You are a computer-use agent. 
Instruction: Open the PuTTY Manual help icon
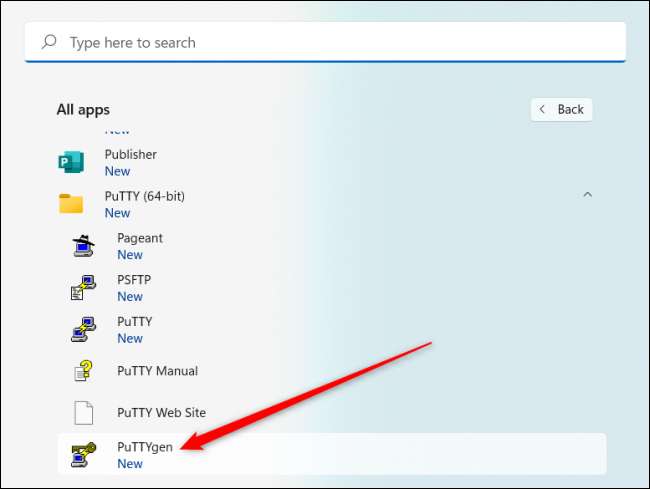click(83, 371)
